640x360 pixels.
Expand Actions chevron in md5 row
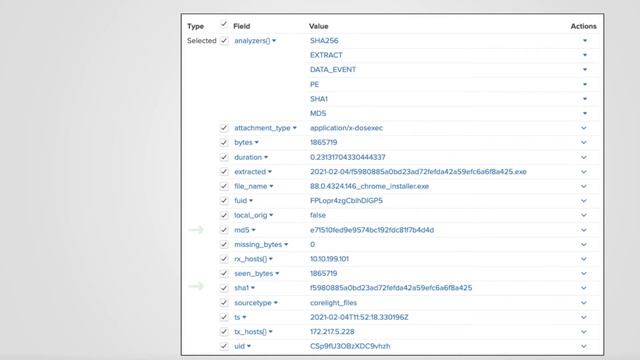pyautogui.click(x=584, y=230)
